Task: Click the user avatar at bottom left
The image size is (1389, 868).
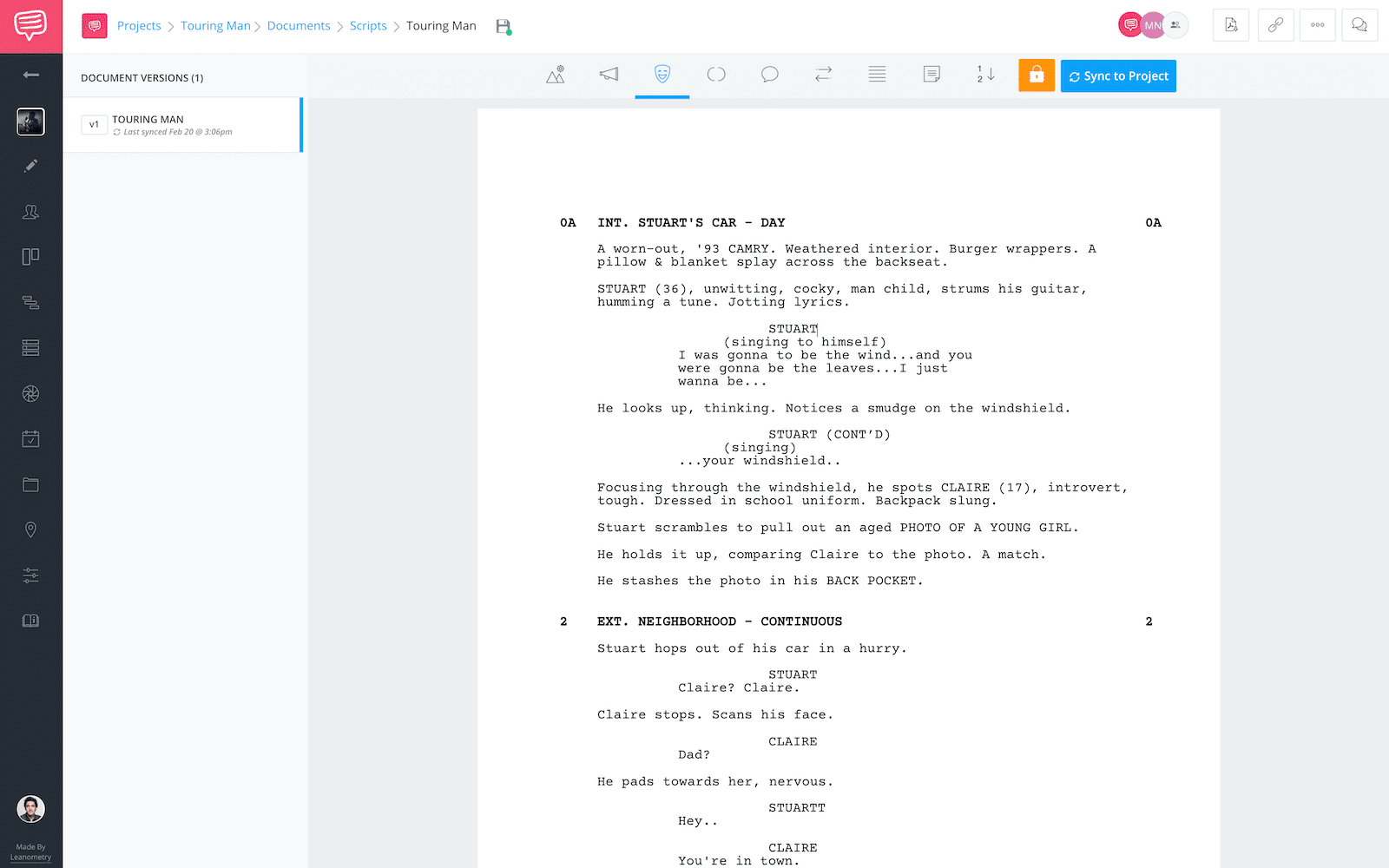Action: (x=31, y=808)
